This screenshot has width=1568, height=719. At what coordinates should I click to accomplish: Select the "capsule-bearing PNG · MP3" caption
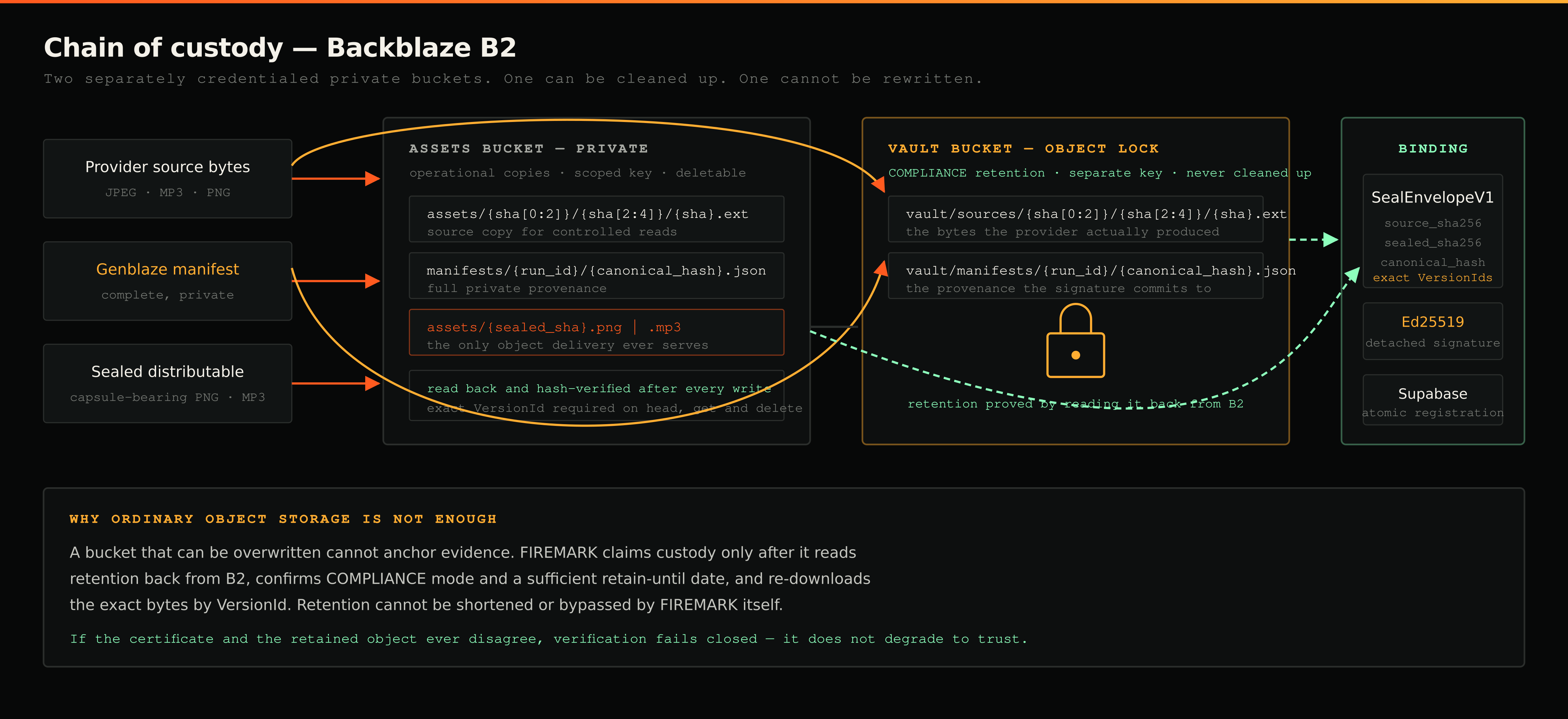click(x=167, y=397)
